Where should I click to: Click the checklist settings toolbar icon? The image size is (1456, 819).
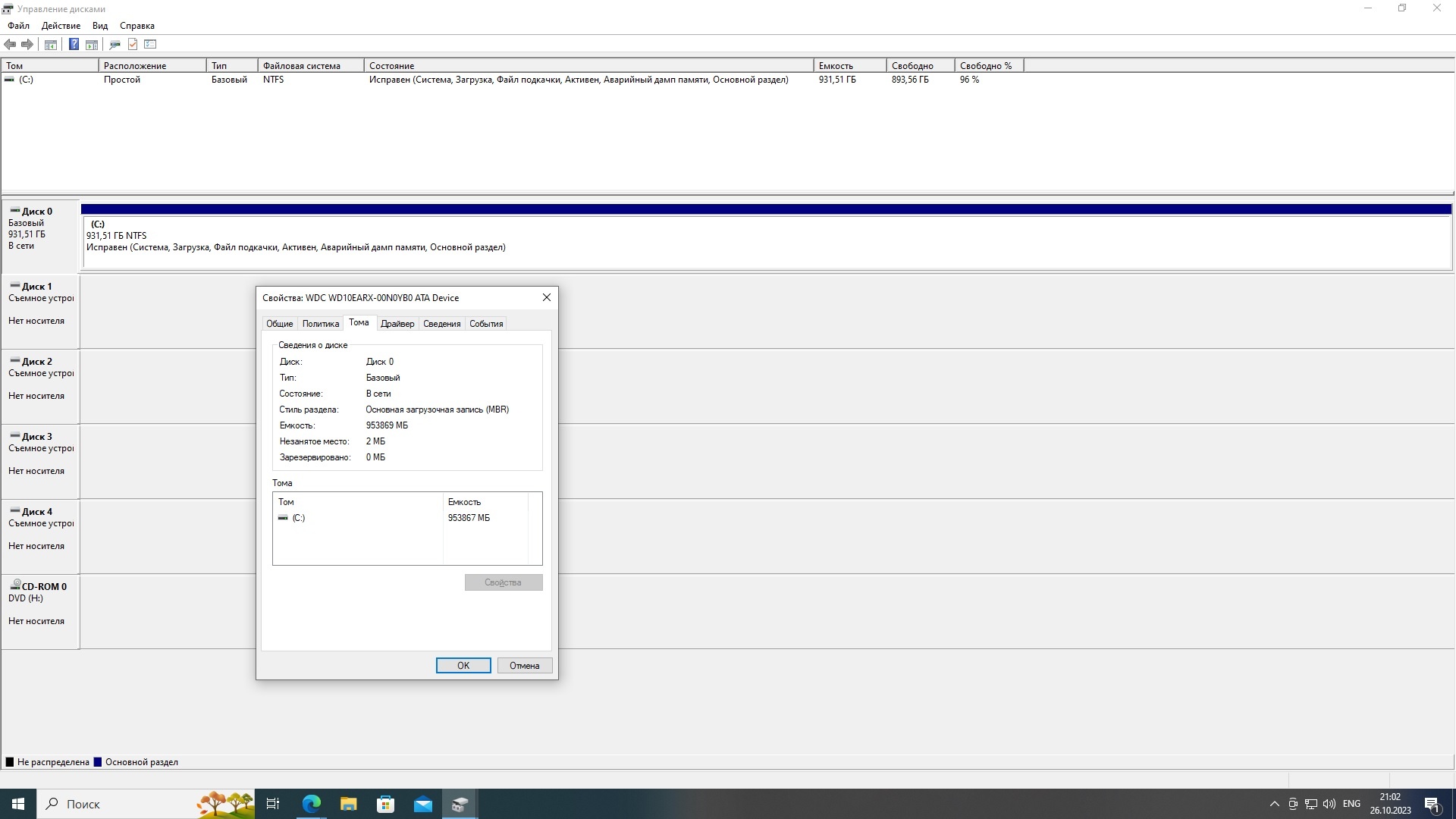pyautogui.click(x=150, y=45)
